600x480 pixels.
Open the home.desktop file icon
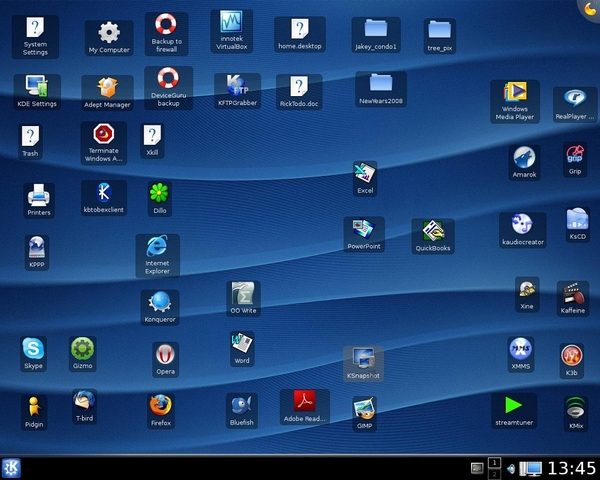[x=300, y=34]
